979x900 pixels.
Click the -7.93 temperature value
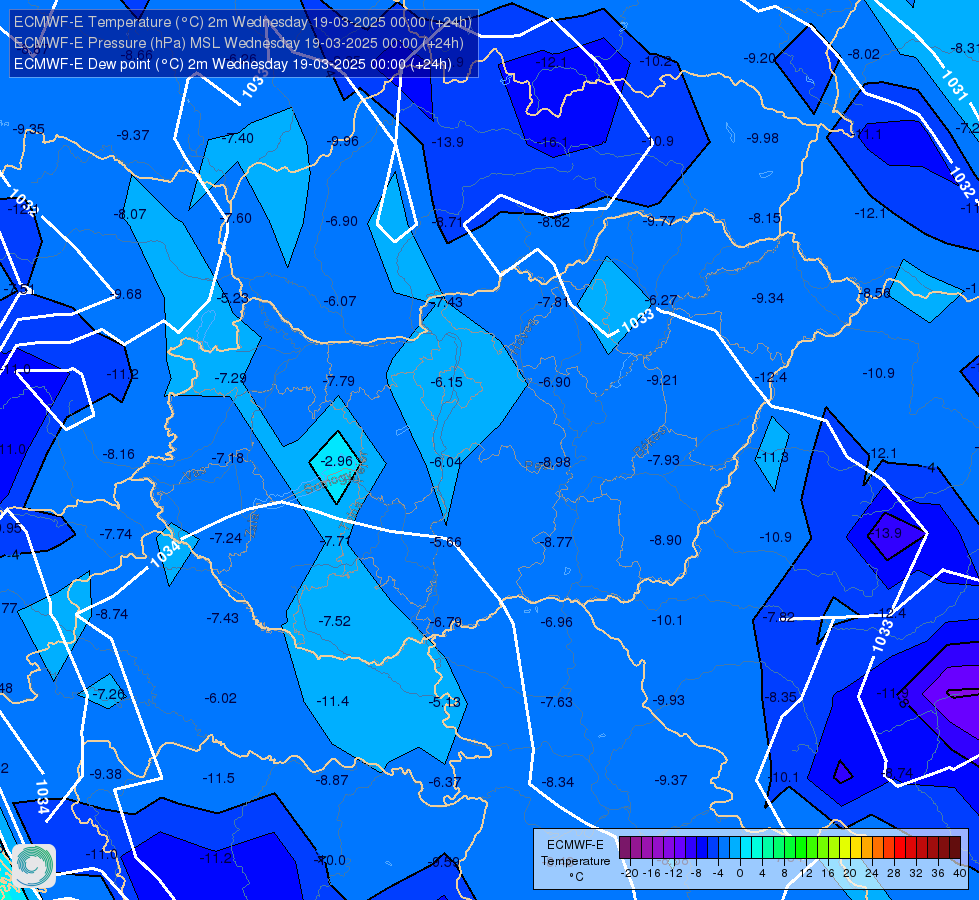pyautogui.click(x=663, y=460)
